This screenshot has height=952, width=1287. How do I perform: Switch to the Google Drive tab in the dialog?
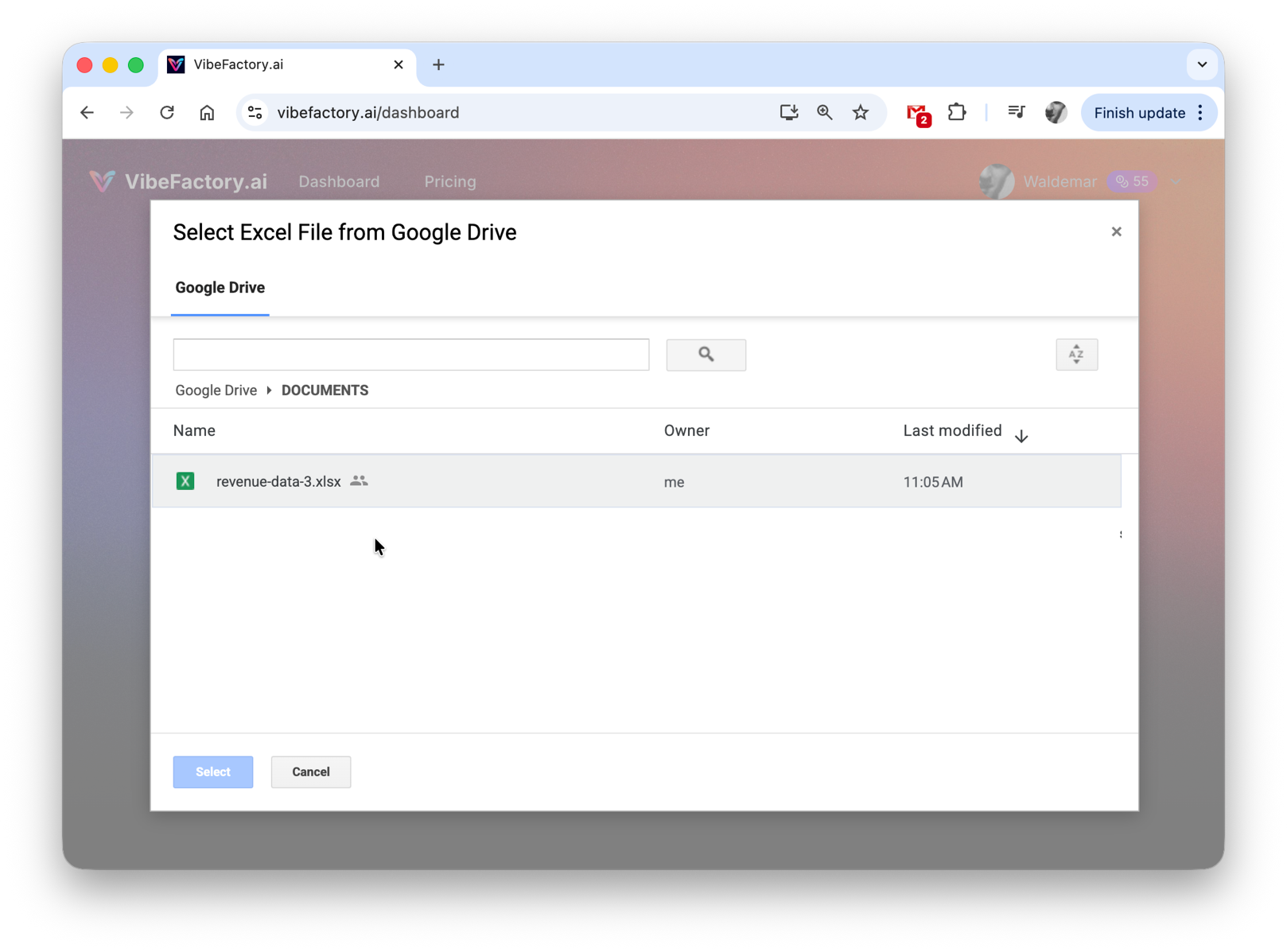click(220, 288)
